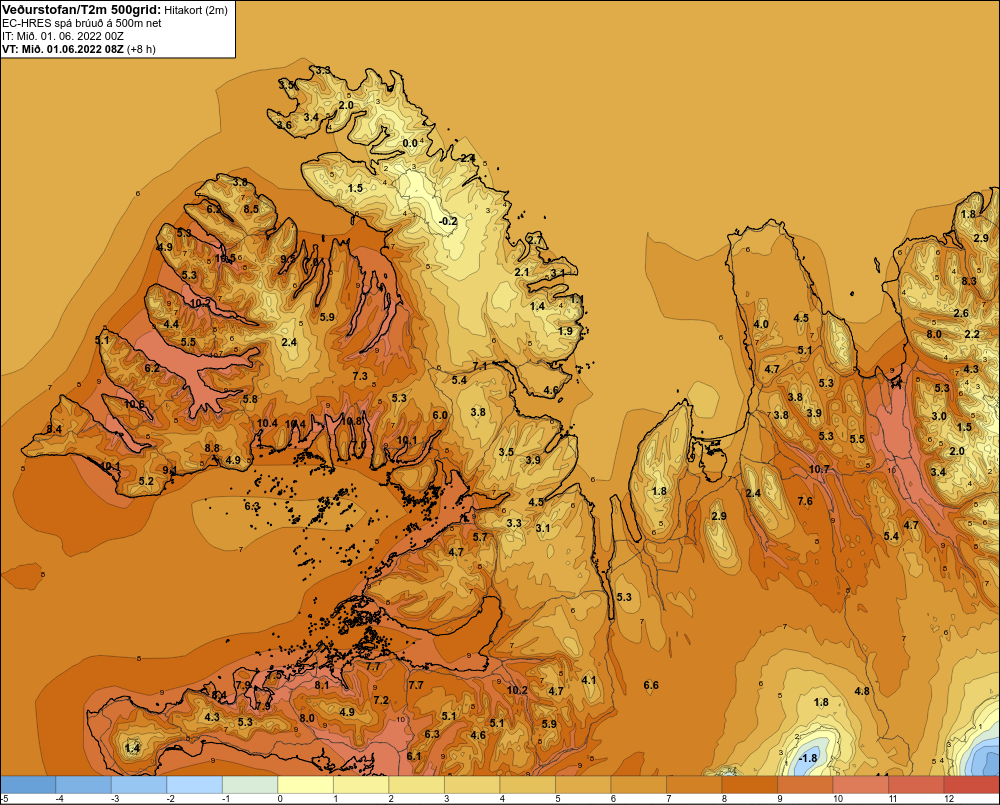Click the legend swatch between 5 and 6
The image size is (1000, 805).
click(583, 785)
